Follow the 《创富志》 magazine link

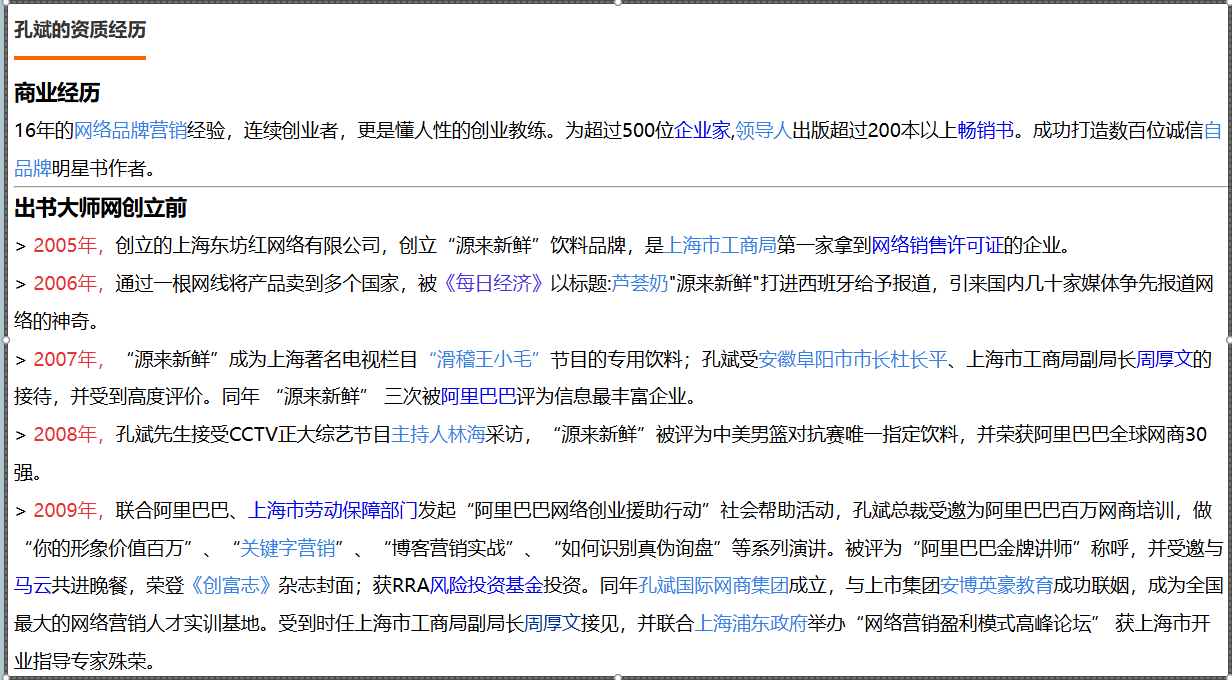tap(231, 587)
